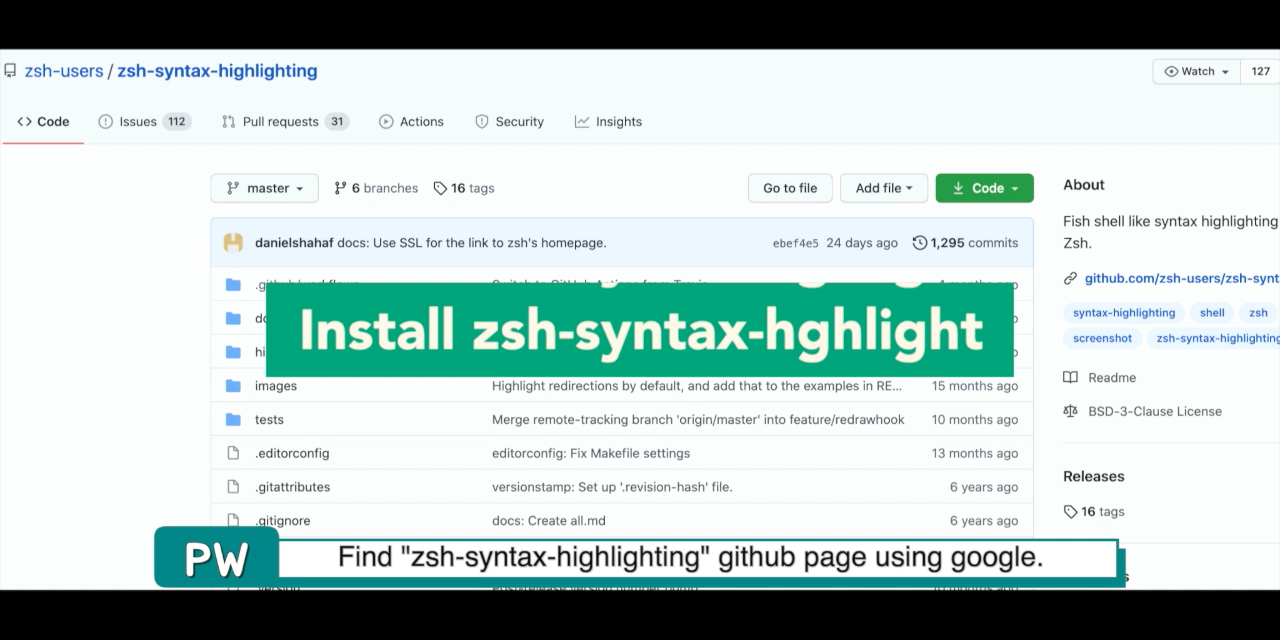Select the zsh topic tag
Viewport: 1280px width, 640px height.
pyautogui.click(x=1258, y=313)
